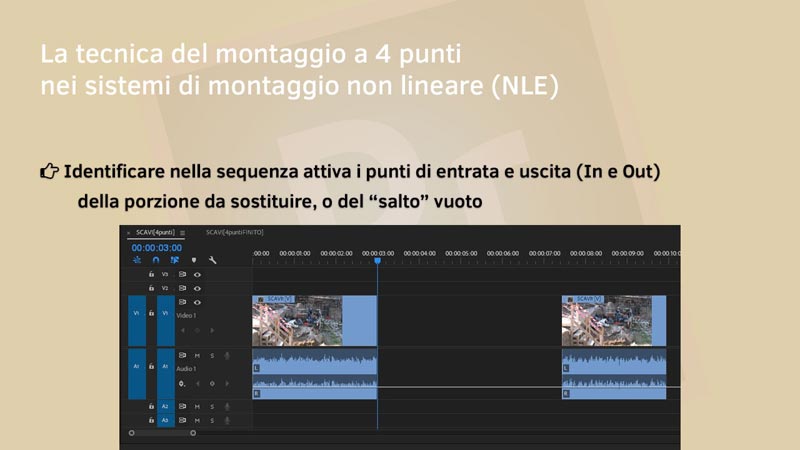Solo track A2 with S button

pyautogui.click(x=212, y=407)
